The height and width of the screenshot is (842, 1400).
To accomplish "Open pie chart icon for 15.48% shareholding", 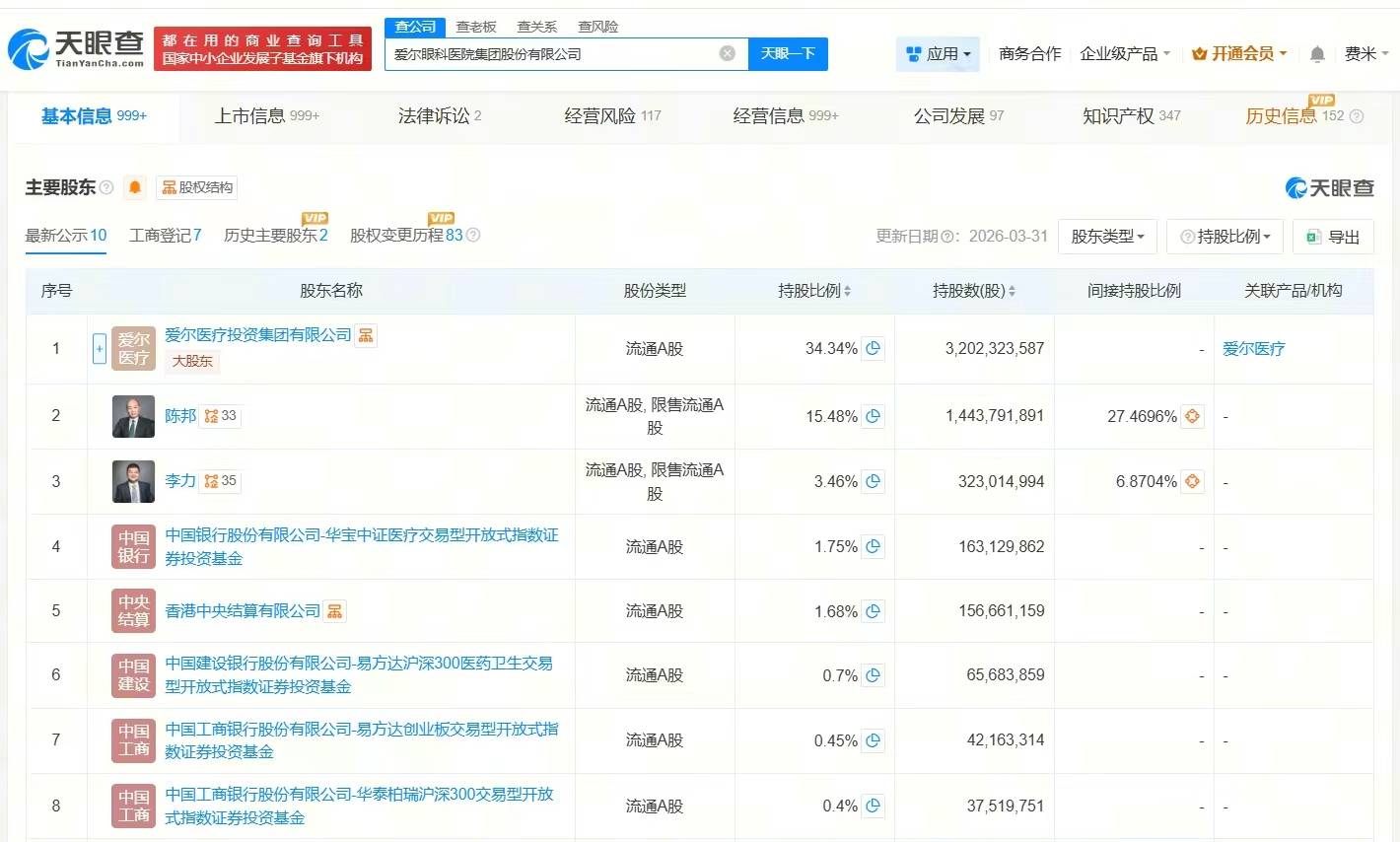I will (x=873, y=416).
